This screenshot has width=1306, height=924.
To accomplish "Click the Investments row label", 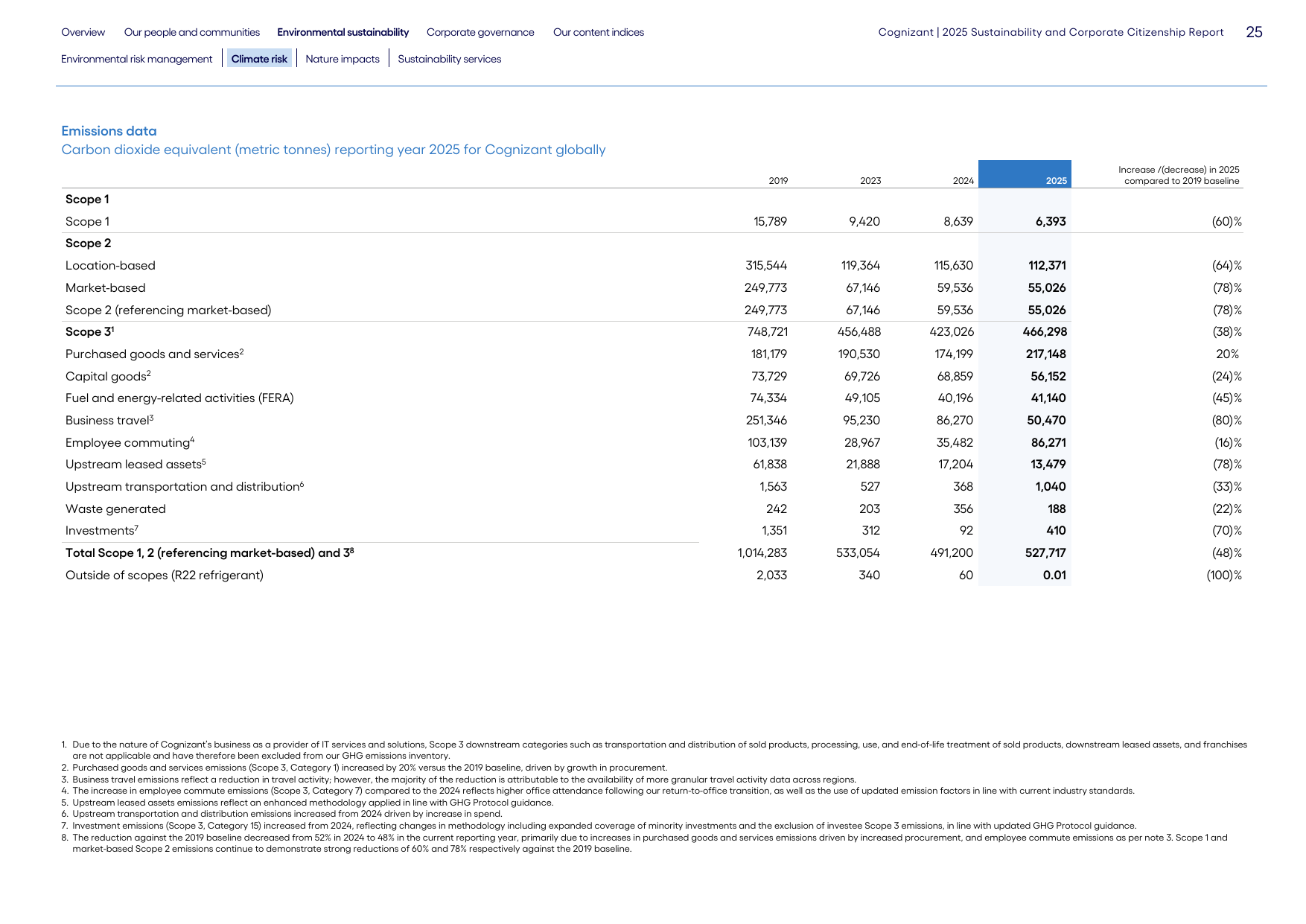I will (102, 531).
